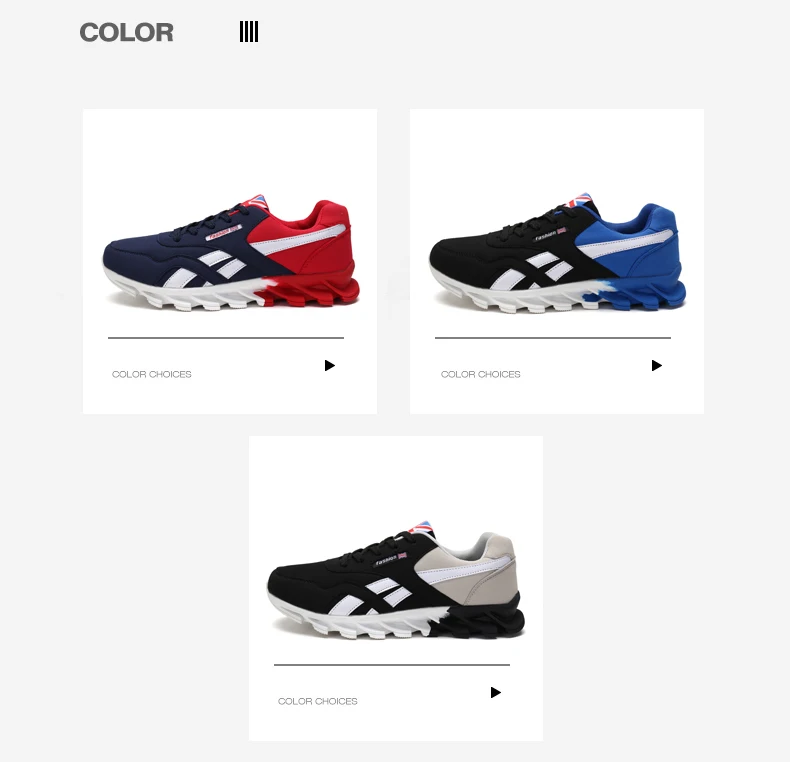Click the blue heel of second sneaker

[655, 244]
